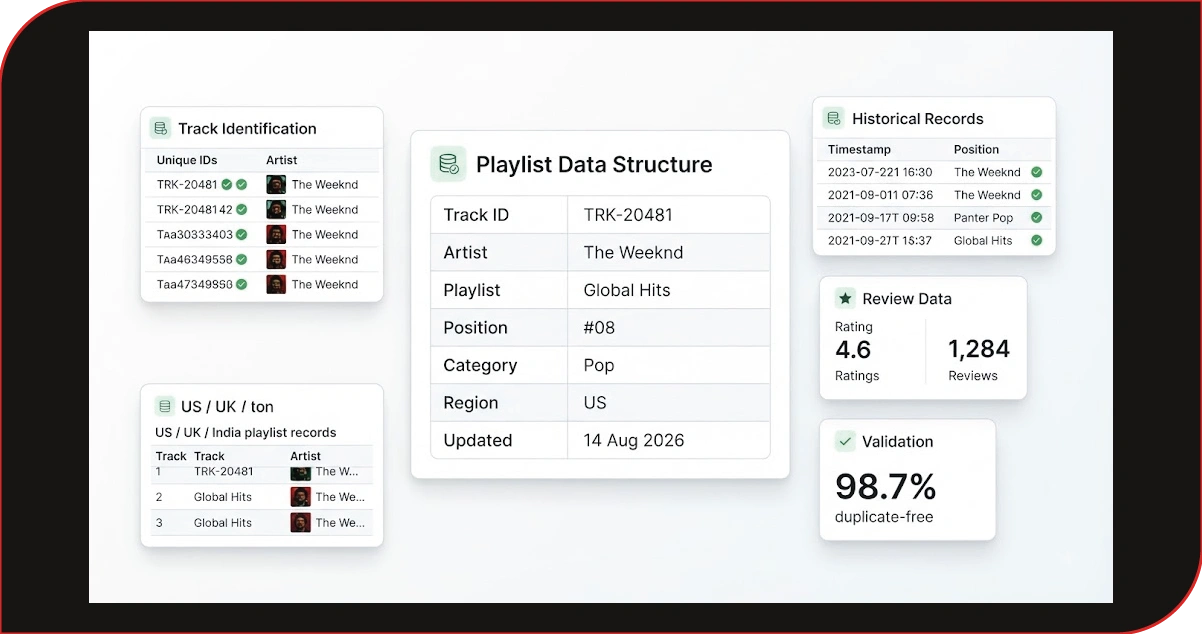Click the 1,284 reviews count

click(979, 349)
